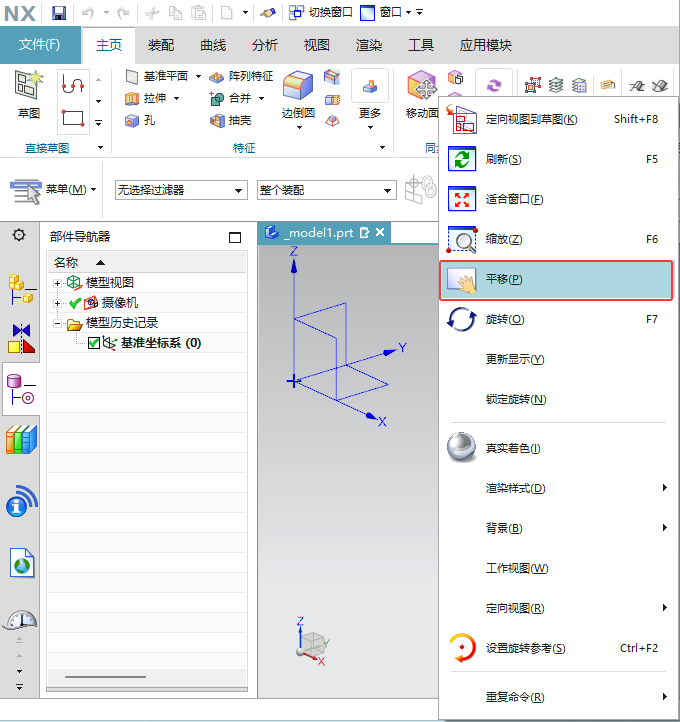Click the Pattern Feature (阵列特征) tool
Image resolution: width=680 pixels, height=722 pixels.
(x=241, y=76)
